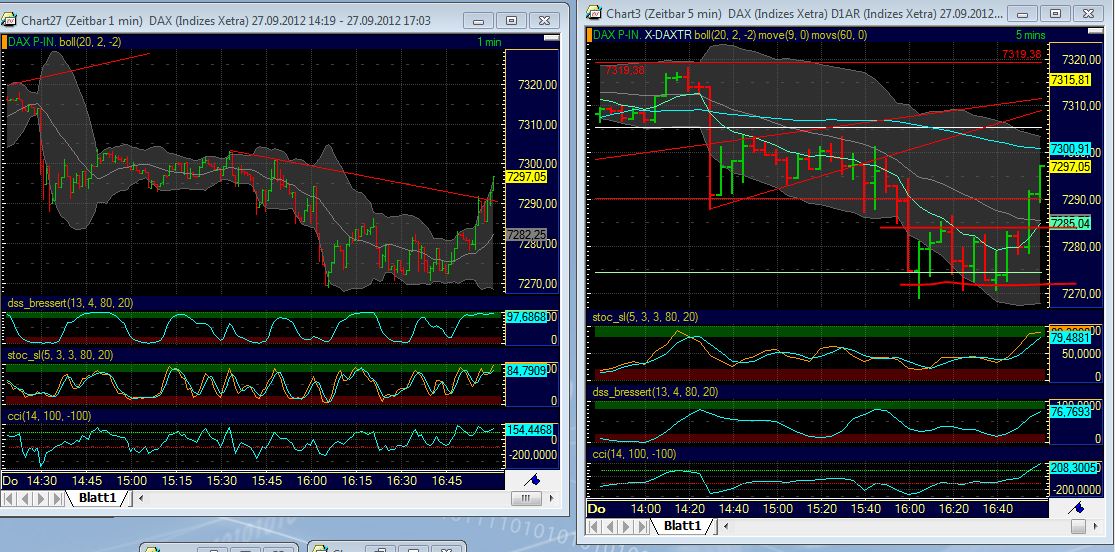Click the Chart27 horizontal scrollbar thumb
The height and width of the screenshot is (552, 1115).
pyautogui.click(x=526, y=499)
